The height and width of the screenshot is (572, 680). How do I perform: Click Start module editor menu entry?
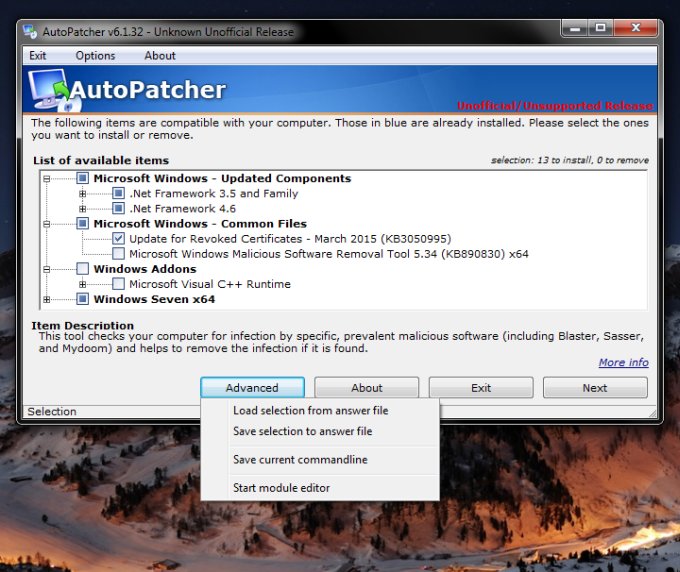281,488
